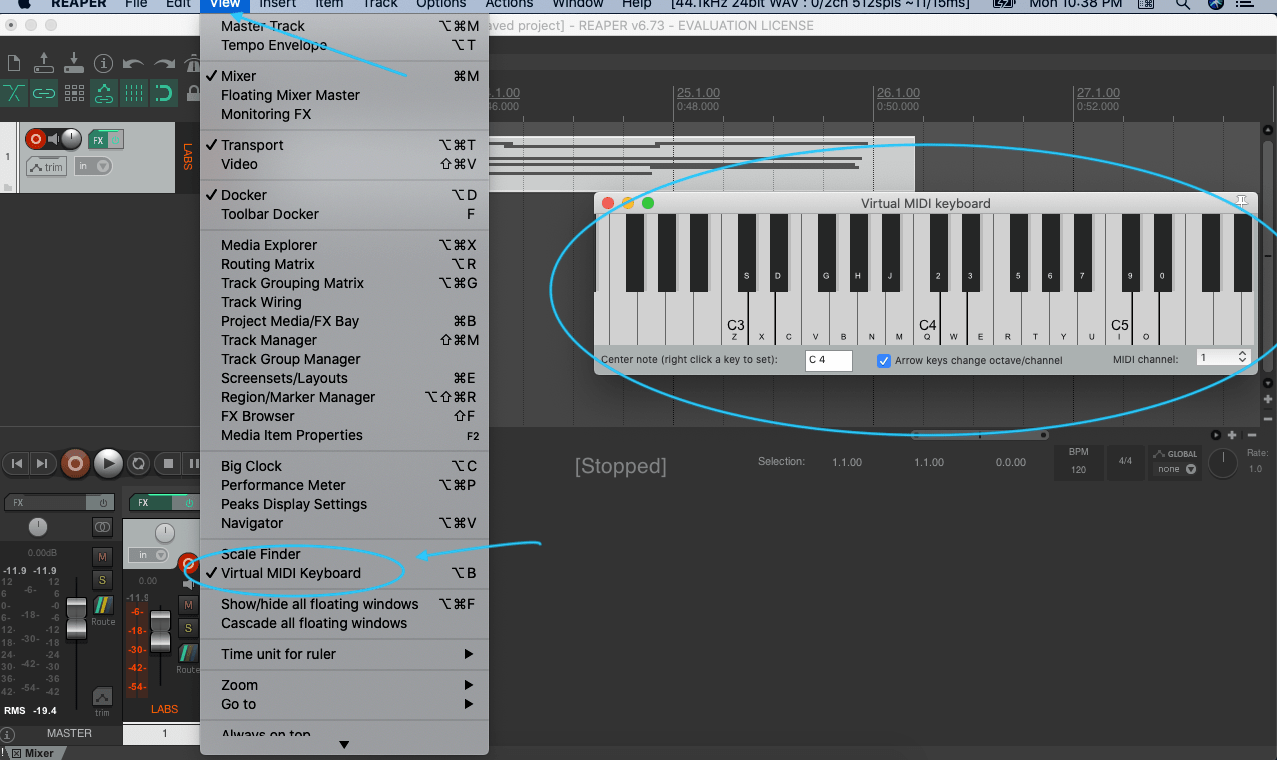This screenshot has height=760, width=1277.
Task: Click the Undo arrow icon
Action: 133,63
